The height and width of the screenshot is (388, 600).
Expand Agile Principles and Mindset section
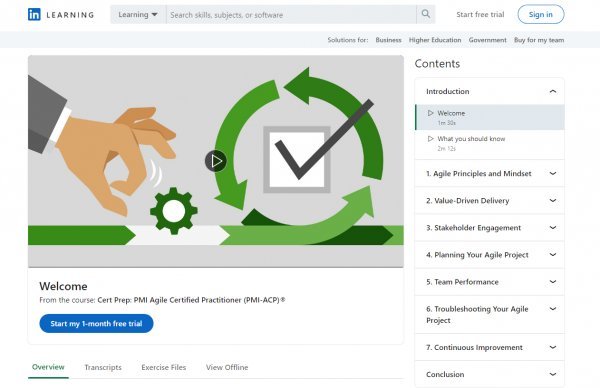[x=553, y=173]
